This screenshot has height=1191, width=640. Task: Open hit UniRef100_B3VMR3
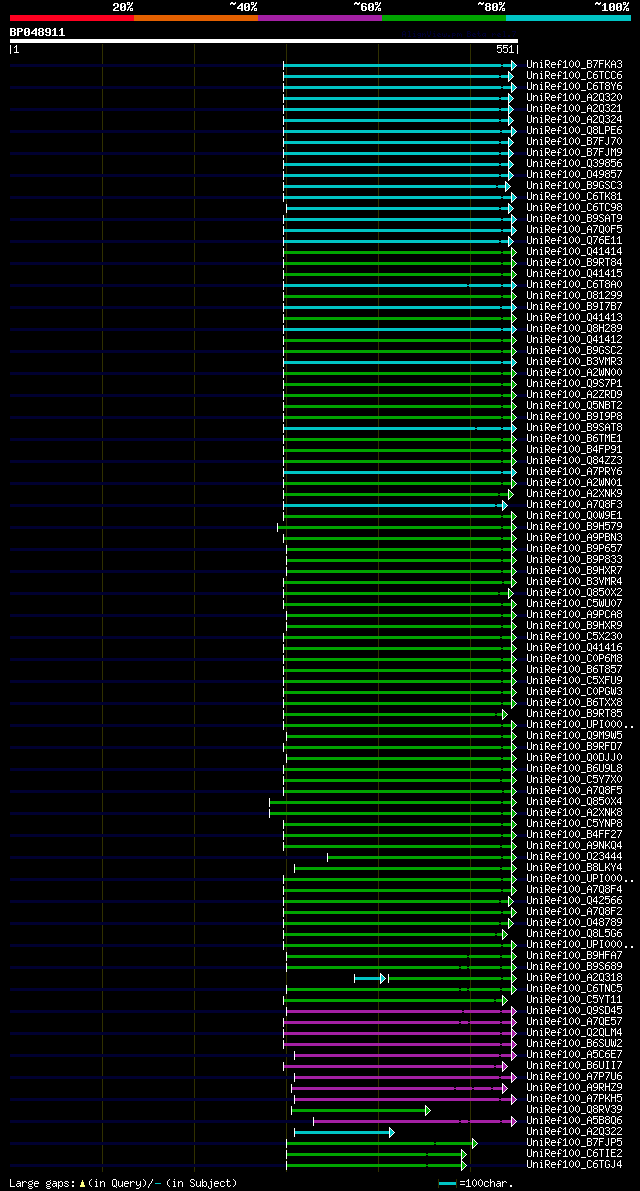click(x=574, y=362)
